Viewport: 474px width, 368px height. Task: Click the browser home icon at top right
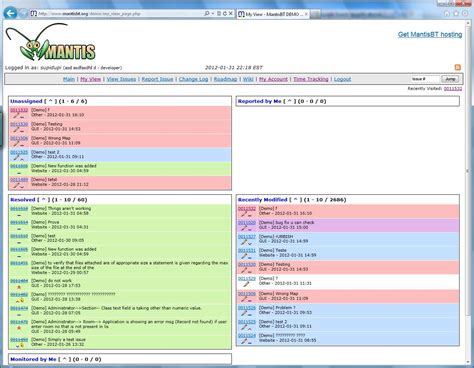pos(447,14)
